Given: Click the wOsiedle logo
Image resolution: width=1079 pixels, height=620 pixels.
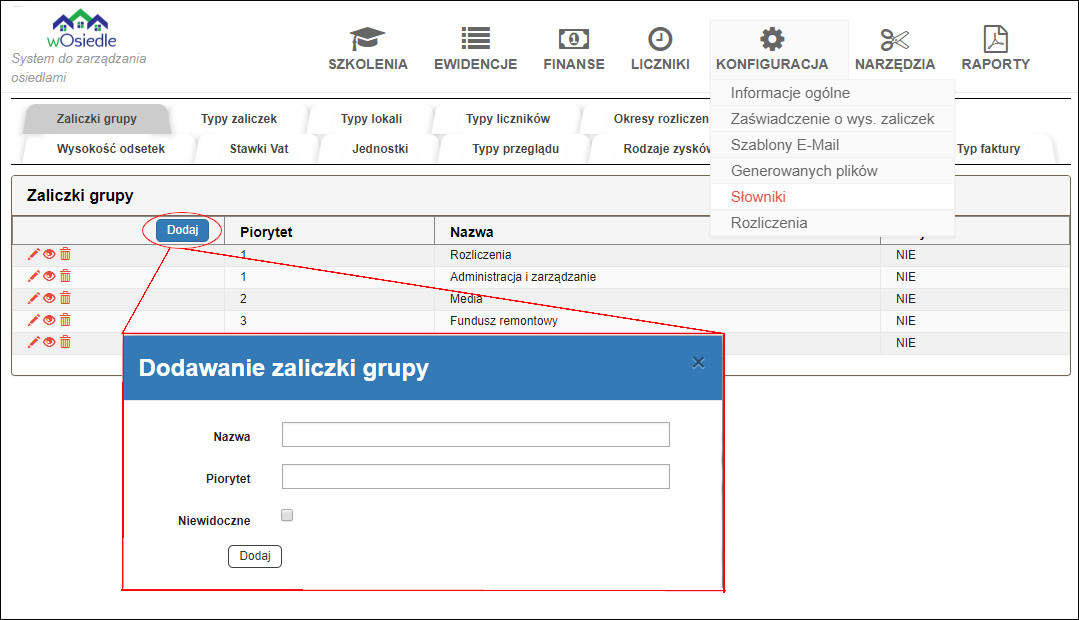Looking at the screenshot, I should coord(81,29).
